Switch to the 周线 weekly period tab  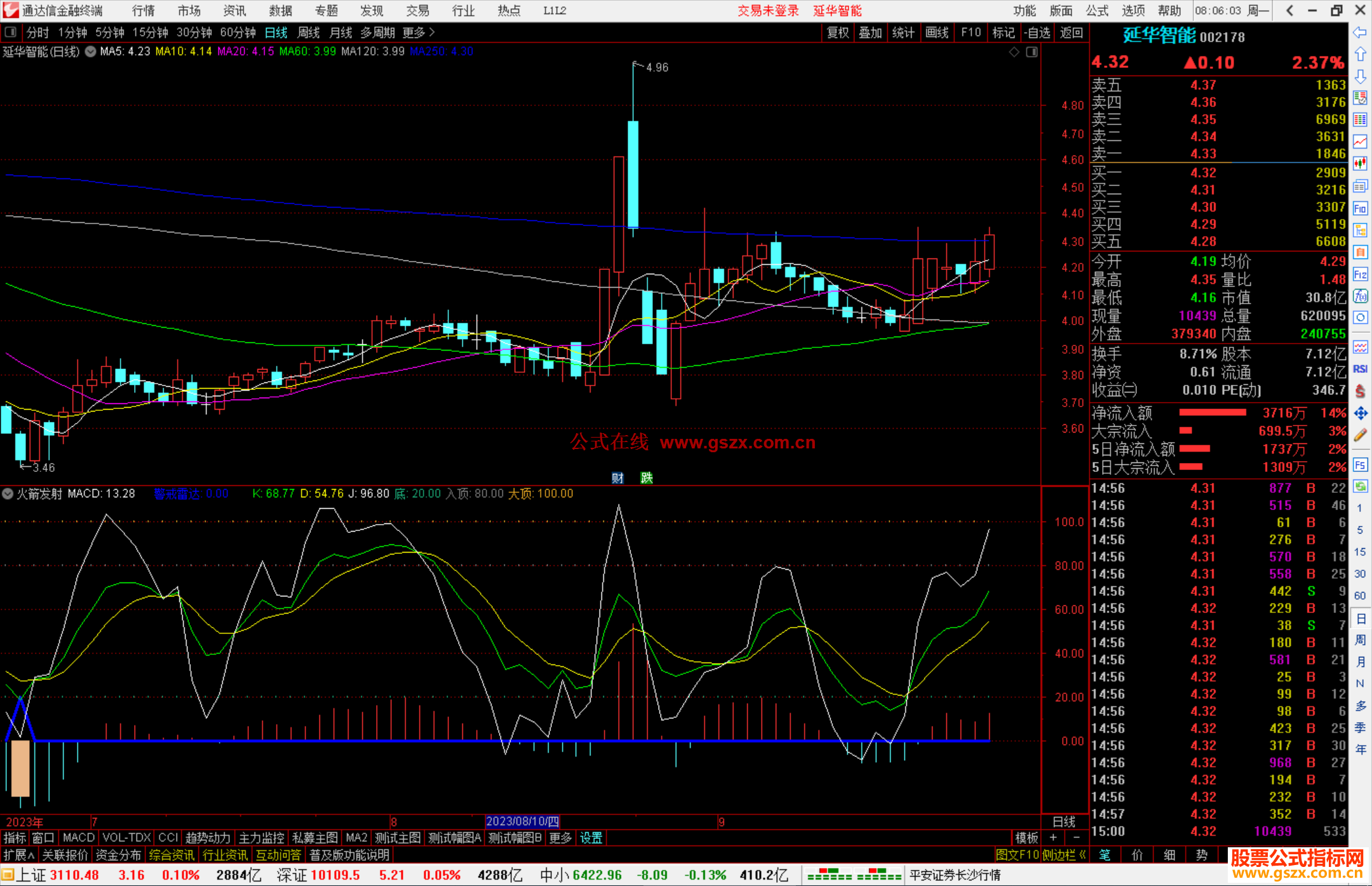coord(309,32)
